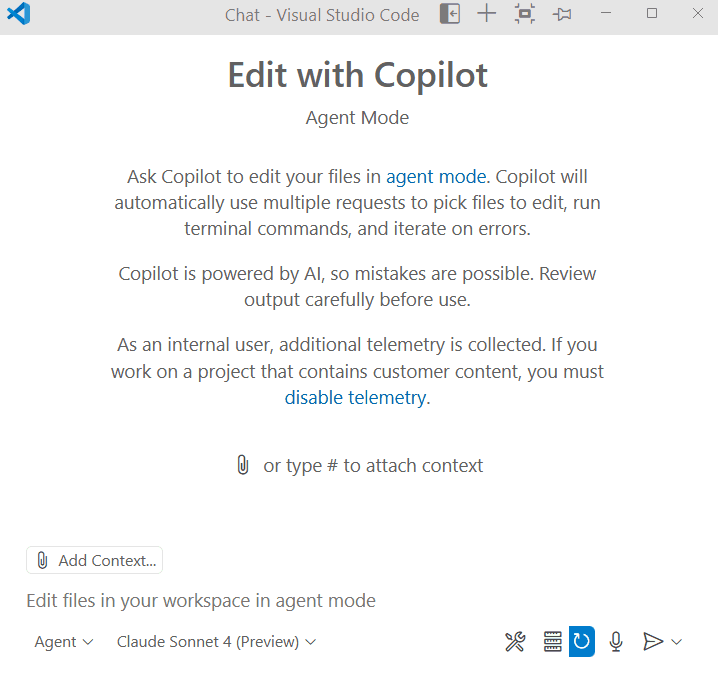
Task: Open the Claude Sonnet 4 model picker
Action: coord(216,642)
